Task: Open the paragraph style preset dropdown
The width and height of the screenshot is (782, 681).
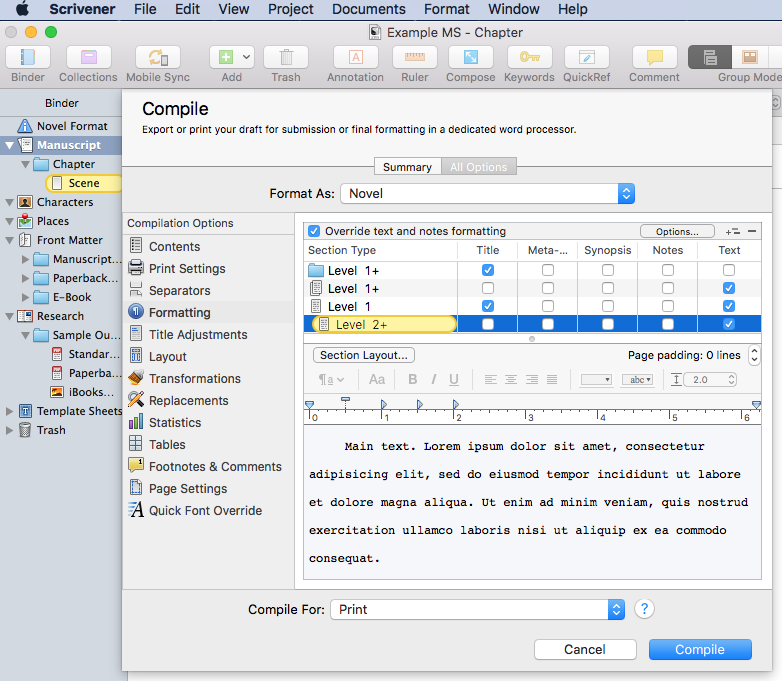Action: click(x=331, y=380)
